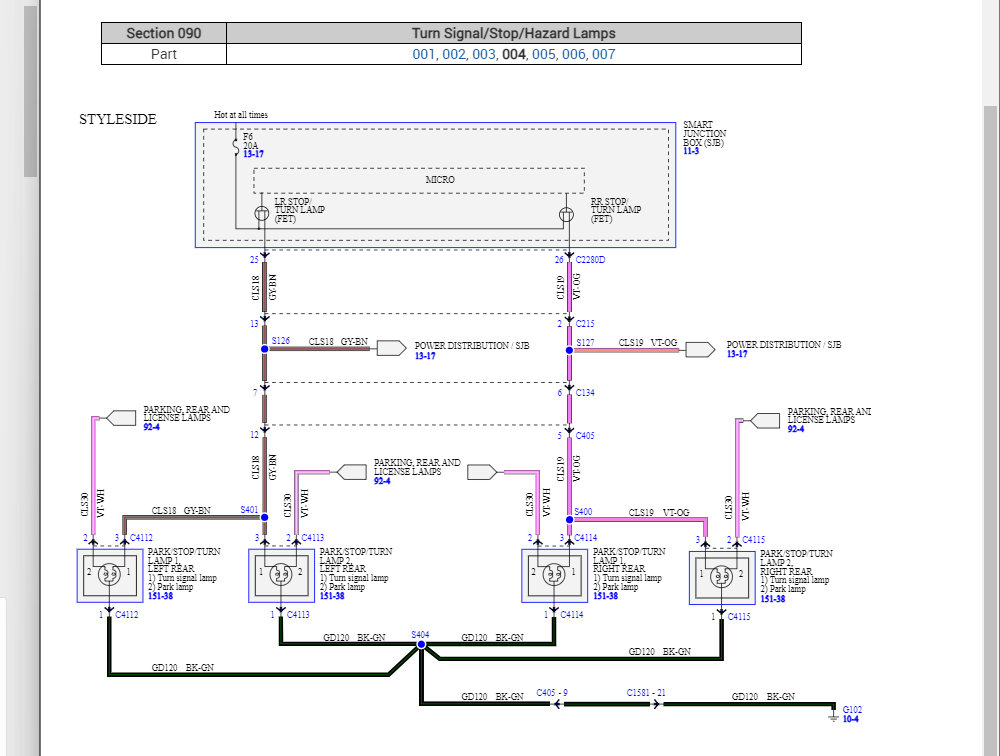Image resolution: width=1000 pixels, height=756 pixels.
Task: Click lamp socket symbol of Lamp 1 Right Rear
Action: pos(554,575)
